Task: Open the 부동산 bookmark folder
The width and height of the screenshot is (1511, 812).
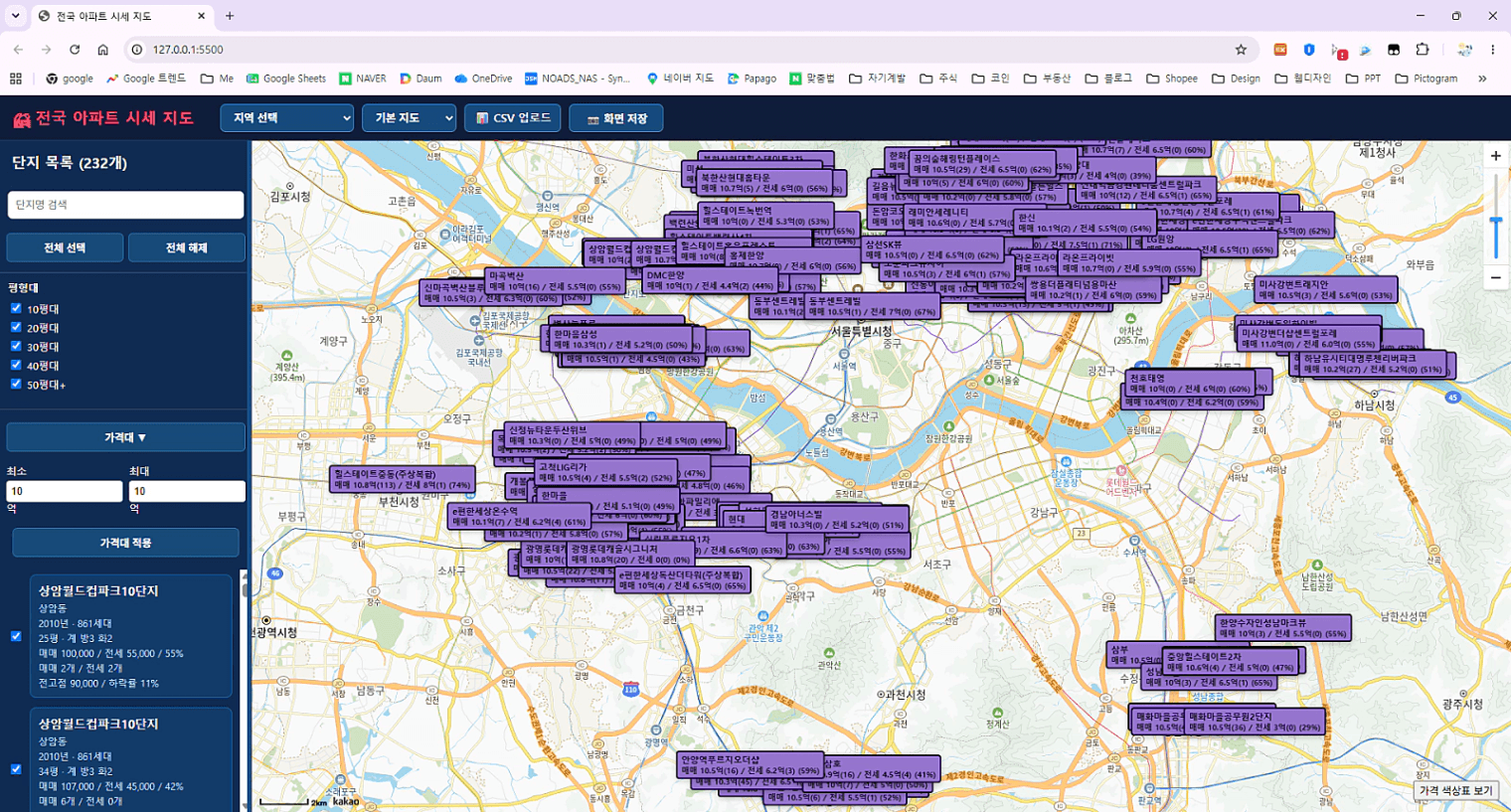Action: pyautogui.click(x=1048, y=79)
